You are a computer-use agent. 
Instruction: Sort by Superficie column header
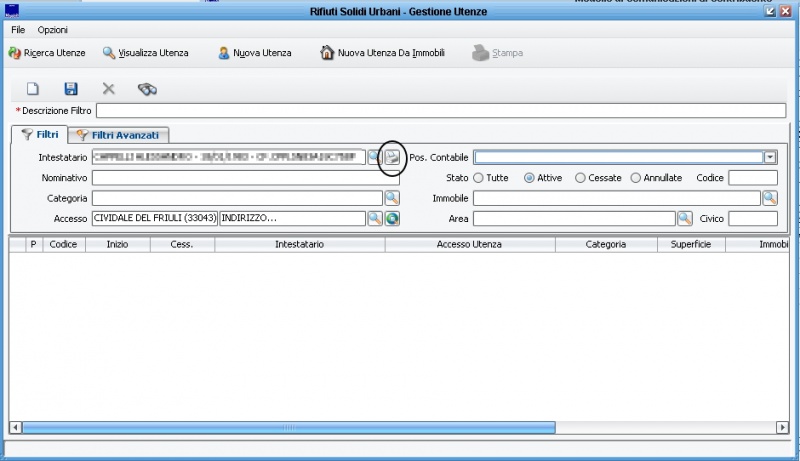(691, 244)
